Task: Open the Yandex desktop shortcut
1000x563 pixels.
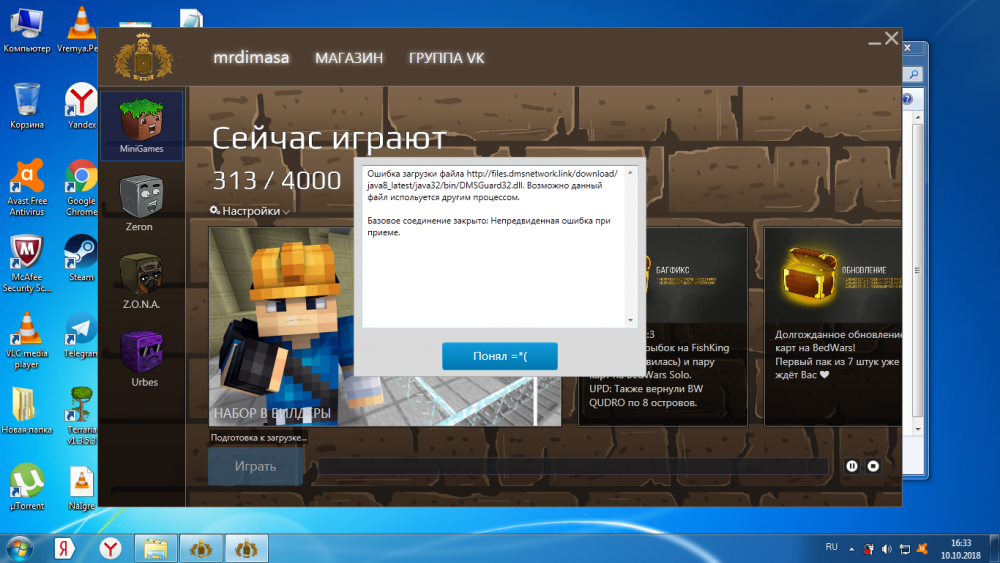Action: 81,106
